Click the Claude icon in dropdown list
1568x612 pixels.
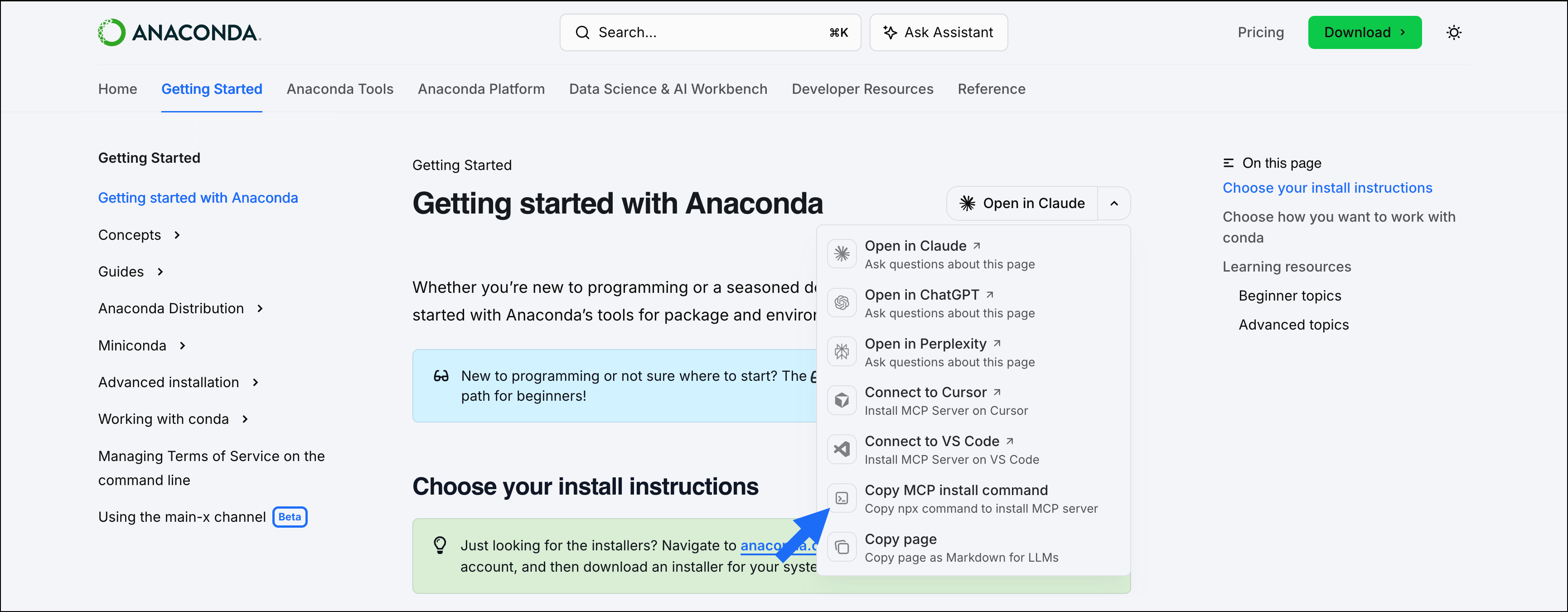pos(842,254)
